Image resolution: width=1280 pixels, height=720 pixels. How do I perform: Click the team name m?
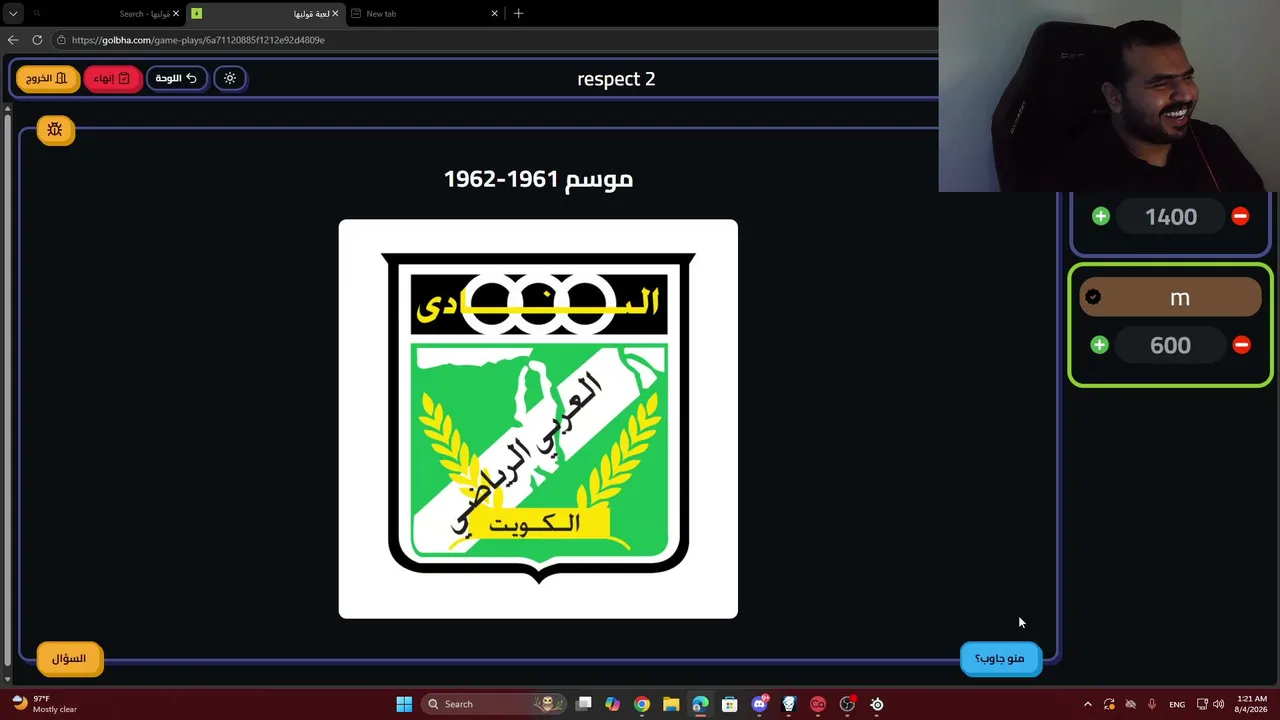(1180, 298)
